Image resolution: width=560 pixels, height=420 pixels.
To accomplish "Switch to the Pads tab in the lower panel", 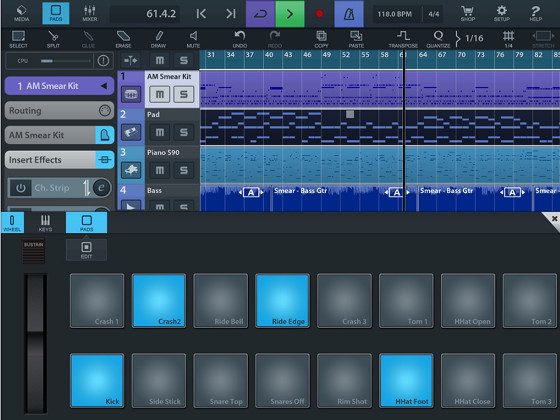I will [86, 223].
